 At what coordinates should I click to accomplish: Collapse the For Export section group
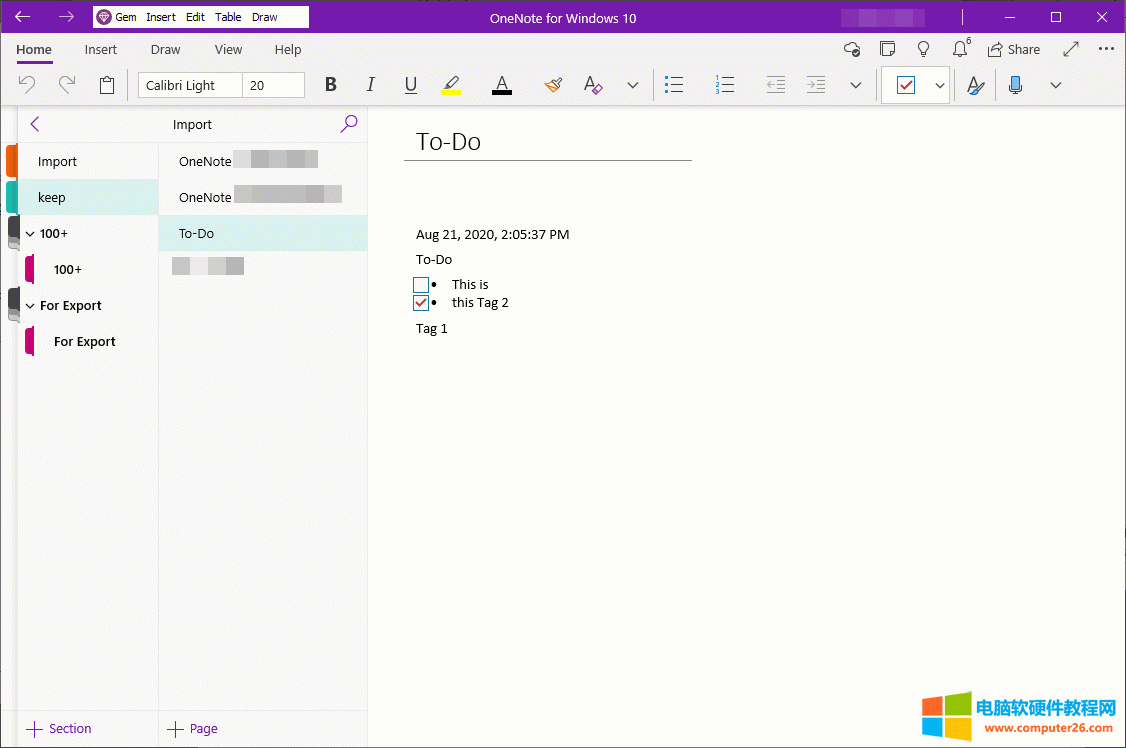coord(29,306)
